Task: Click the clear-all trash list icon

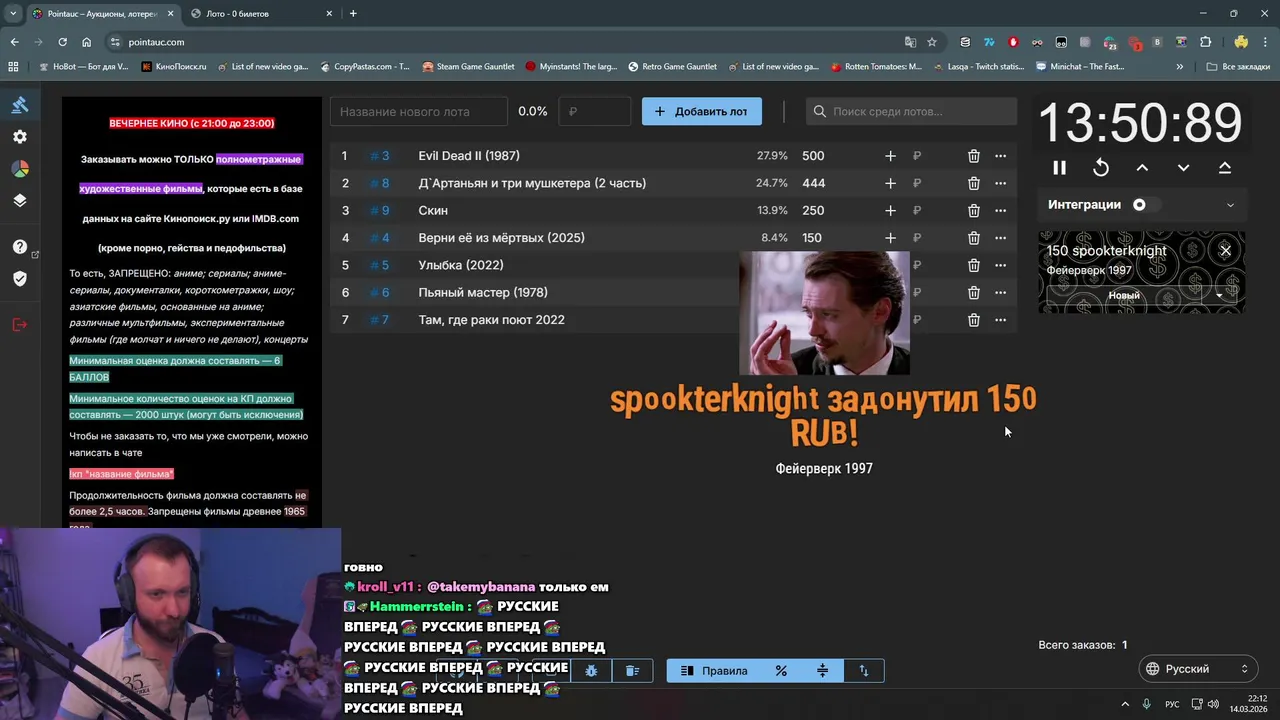Action: point(632,671)
